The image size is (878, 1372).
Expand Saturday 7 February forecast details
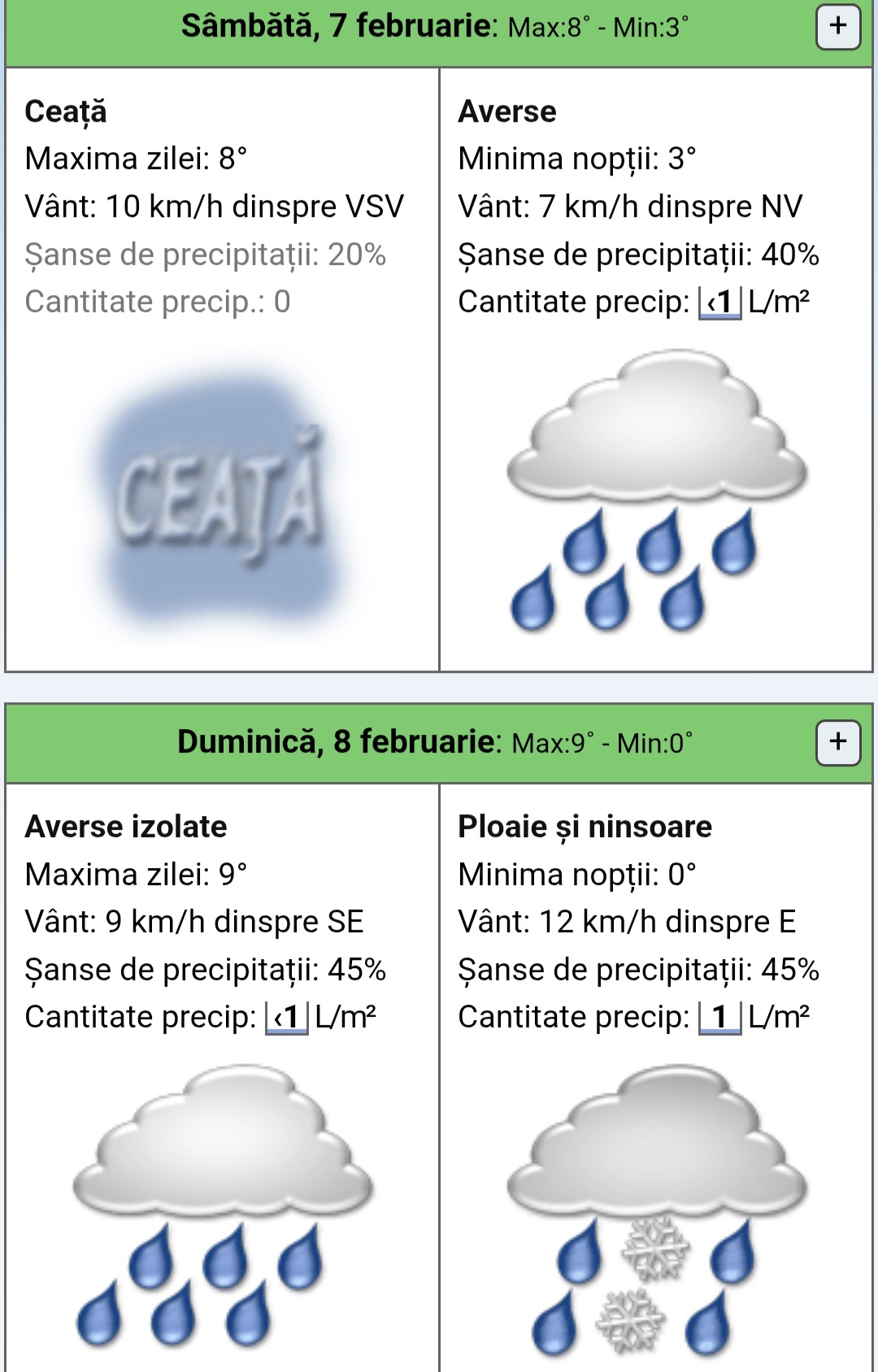click(838, 28)
